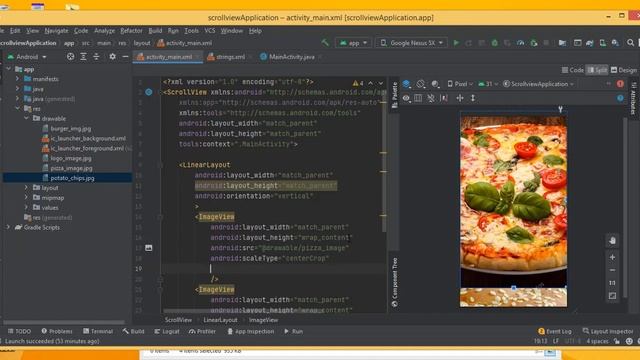Expand the mipmap folder
The width and height of the screenshot is (640, 360).
pyautogui.click(x=27, y=198)
